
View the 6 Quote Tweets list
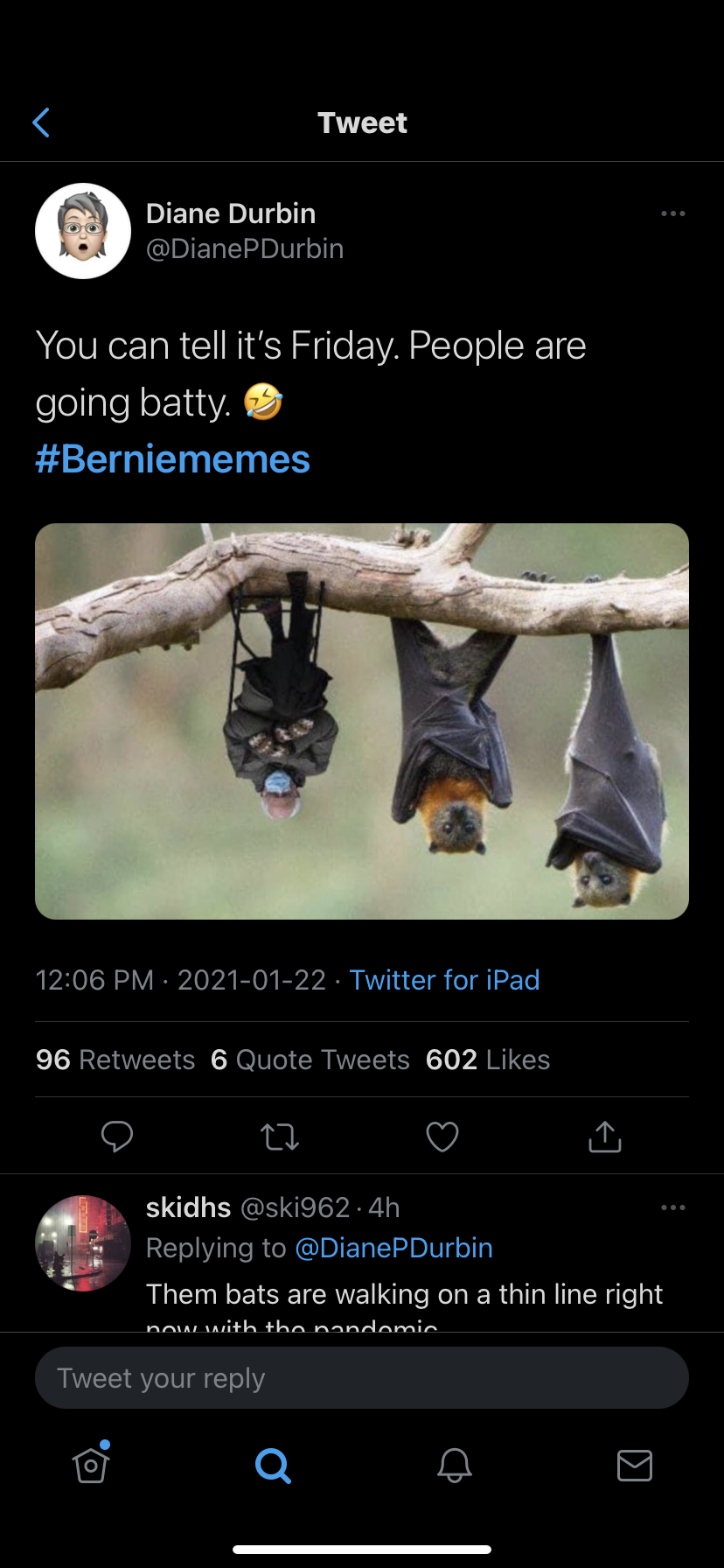310,1060
